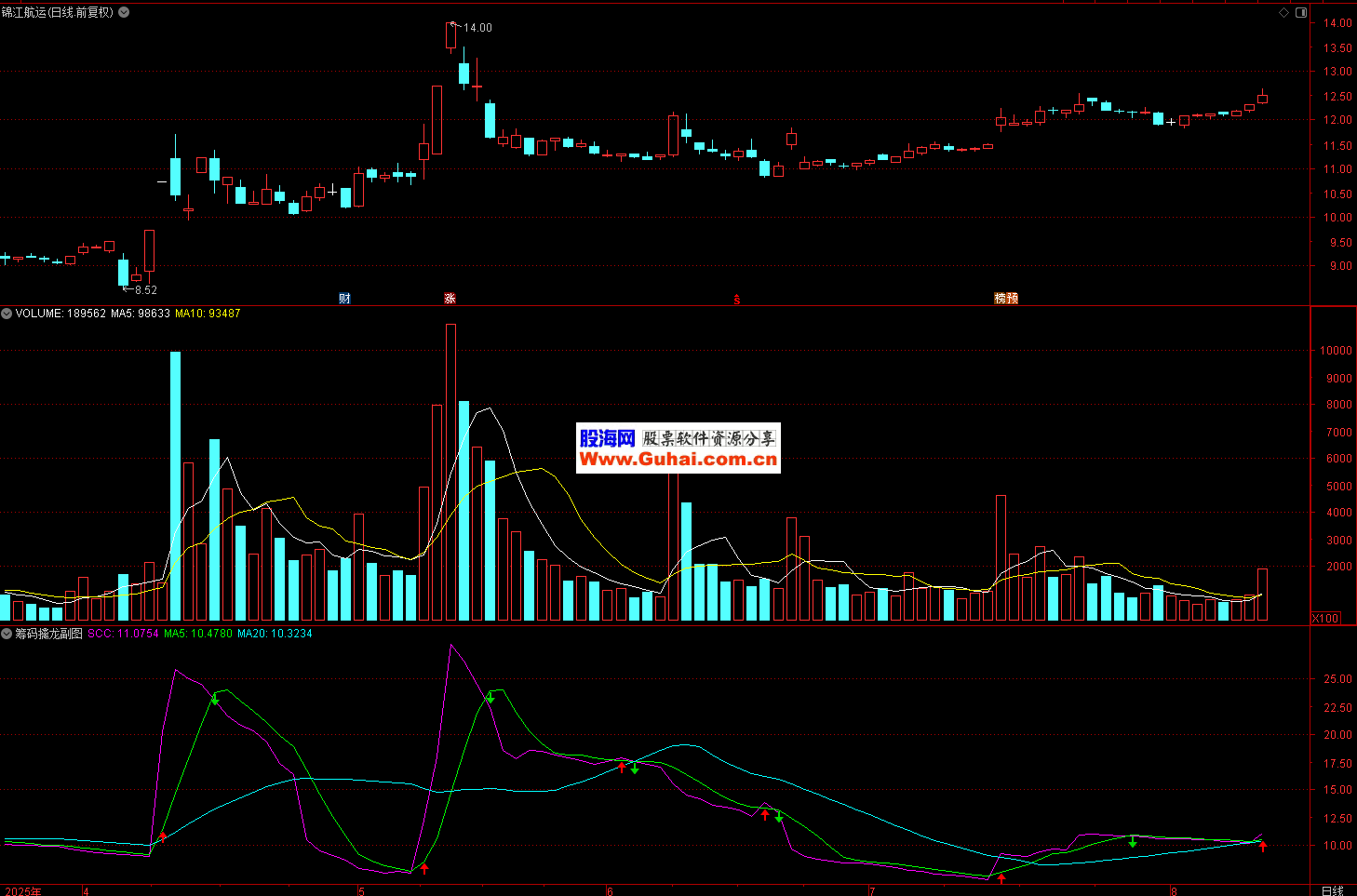Click the X100 volume scale label
Image resolution: width=1357 pixels, height=896 pixels.
1326,619
